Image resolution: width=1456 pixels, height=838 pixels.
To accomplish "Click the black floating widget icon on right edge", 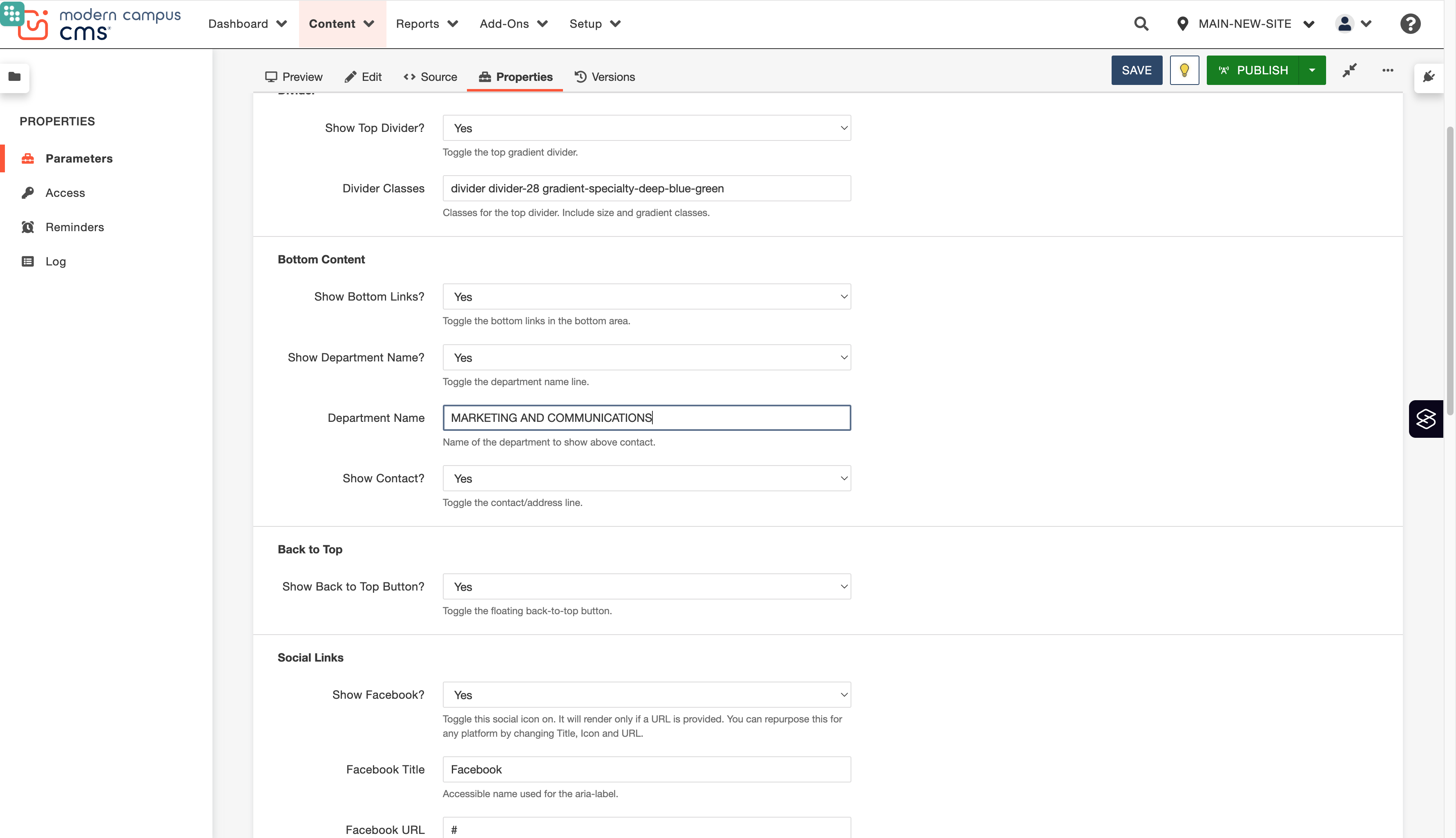I will click(1426, 419).
